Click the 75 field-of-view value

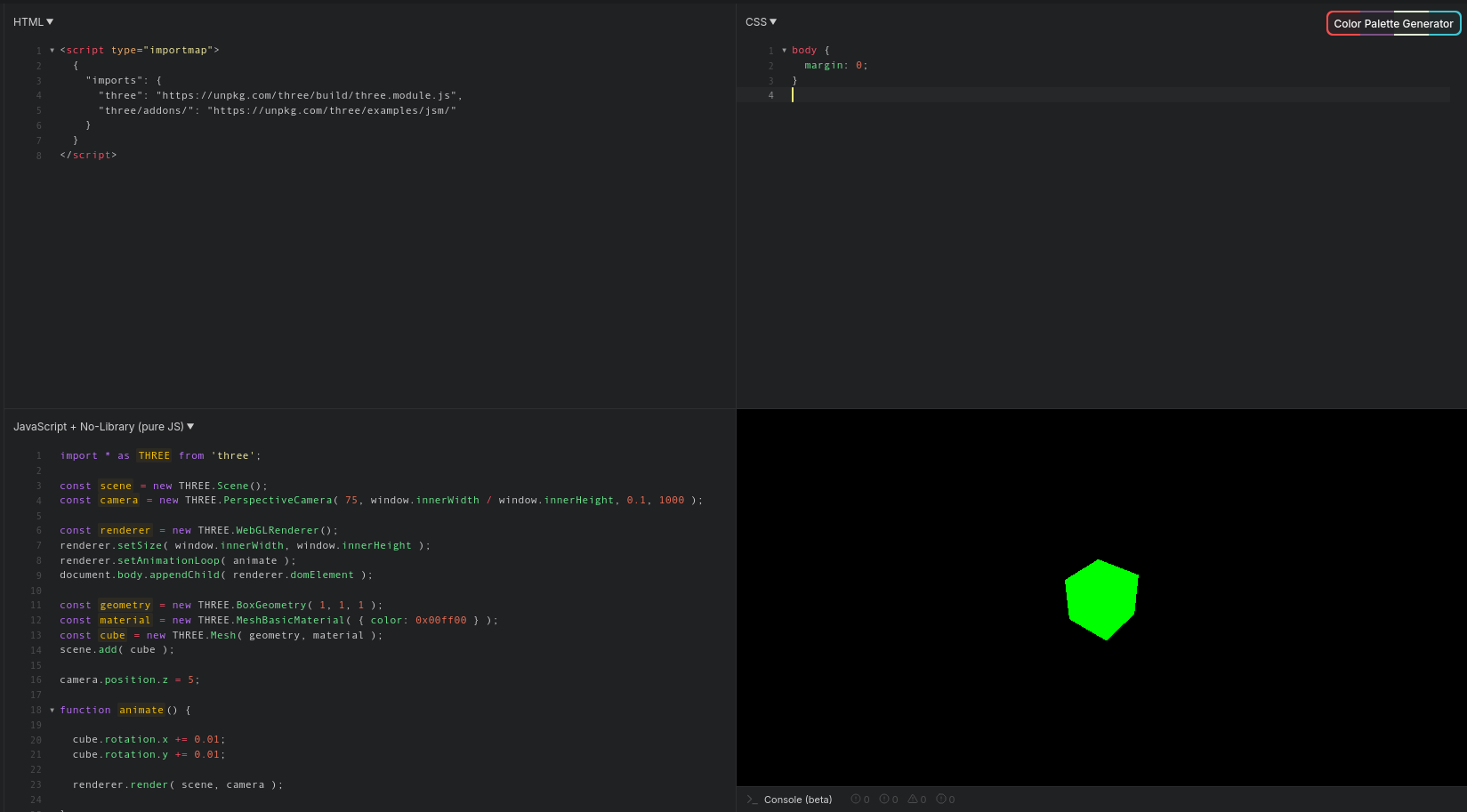coord(351,500)
